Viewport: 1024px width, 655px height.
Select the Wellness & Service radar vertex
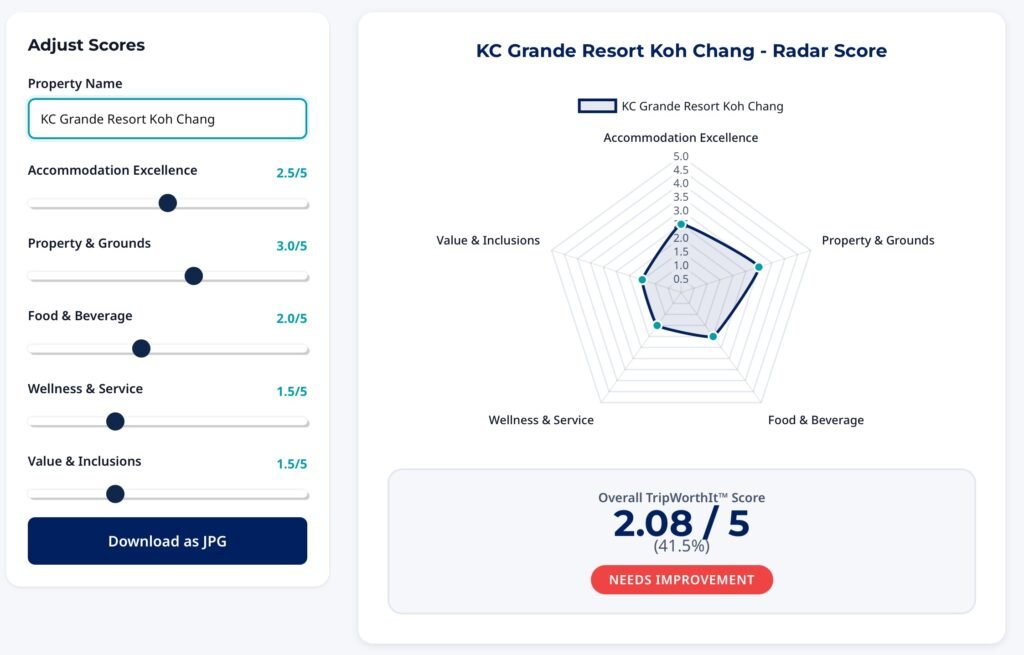(657, 325)
